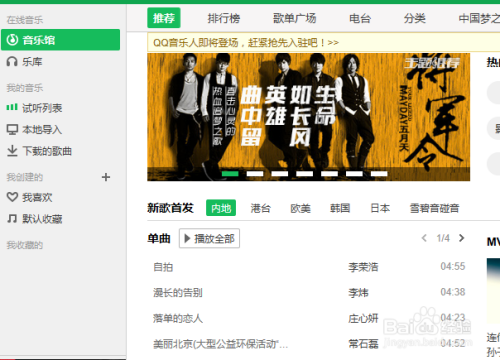Open 默认收藏 music note playlist
The image size is (500, 360).
(x=34, y=219)
